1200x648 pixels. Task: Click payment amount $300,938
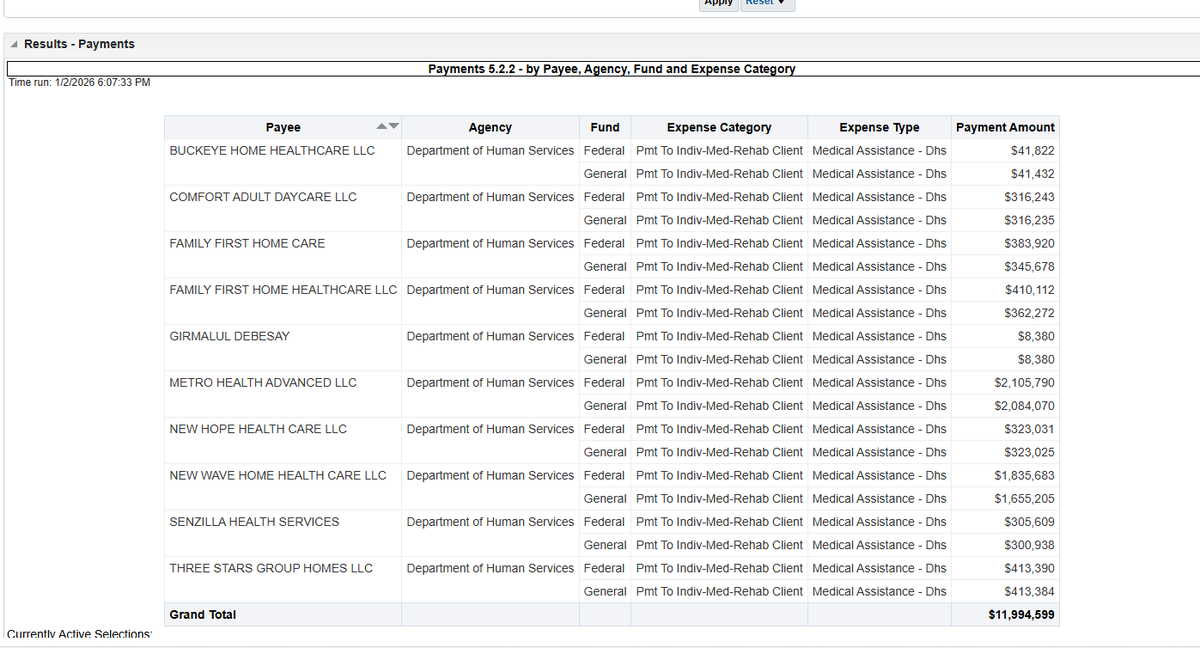1030,545
